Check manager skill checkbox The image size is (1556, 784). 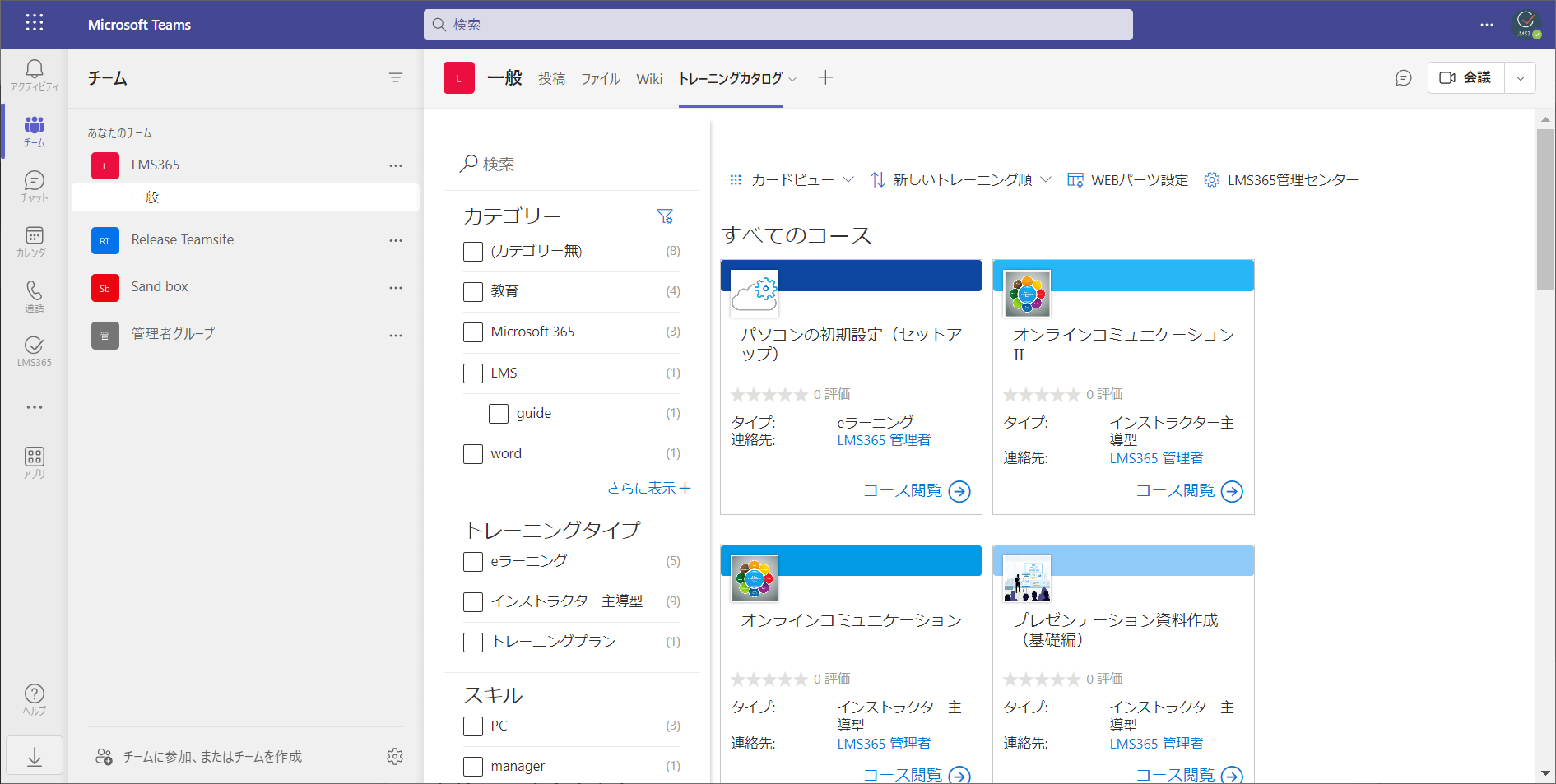point(473,766)
